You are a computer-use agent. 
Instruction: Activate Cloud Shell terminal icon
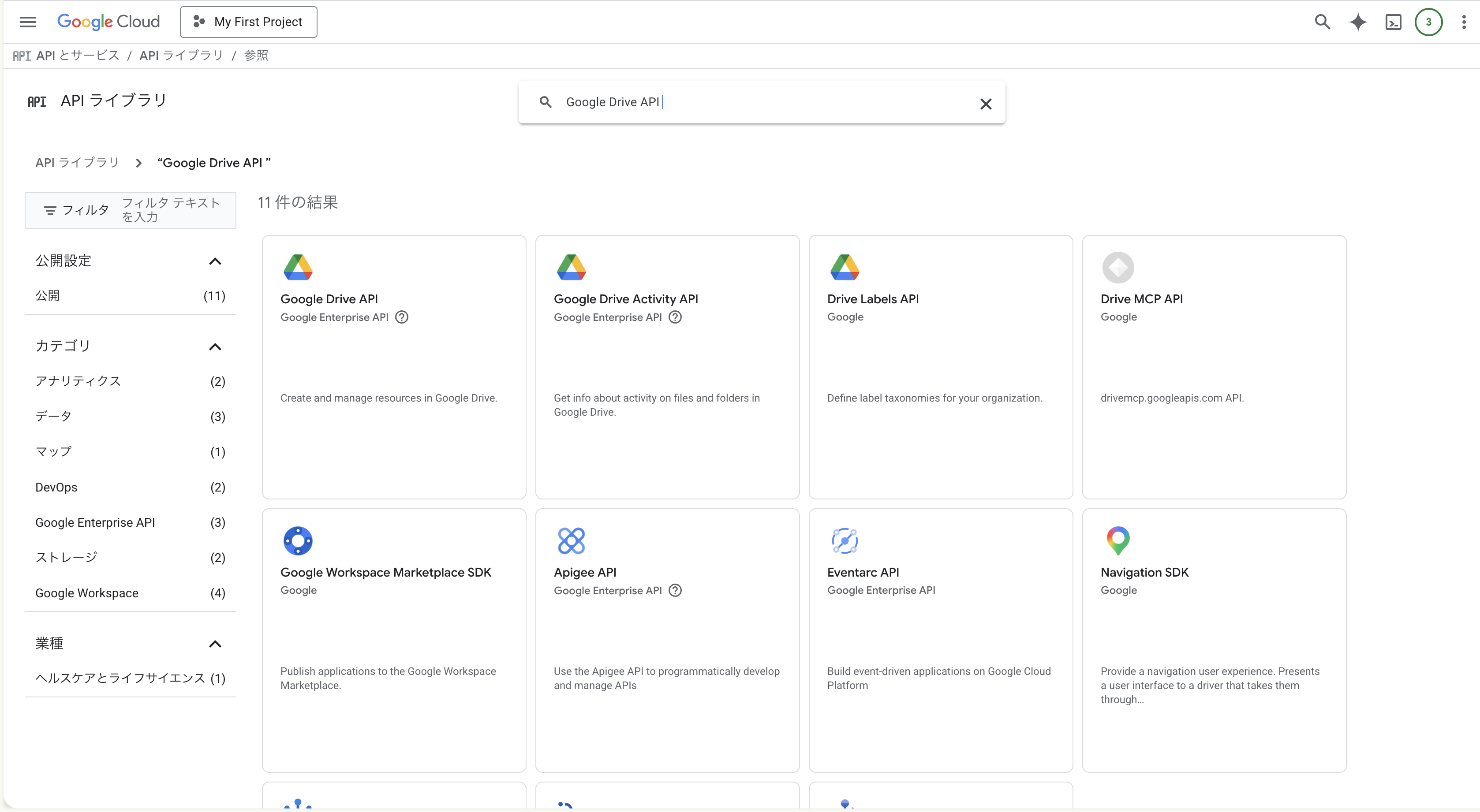click(x=1393, y=22)
